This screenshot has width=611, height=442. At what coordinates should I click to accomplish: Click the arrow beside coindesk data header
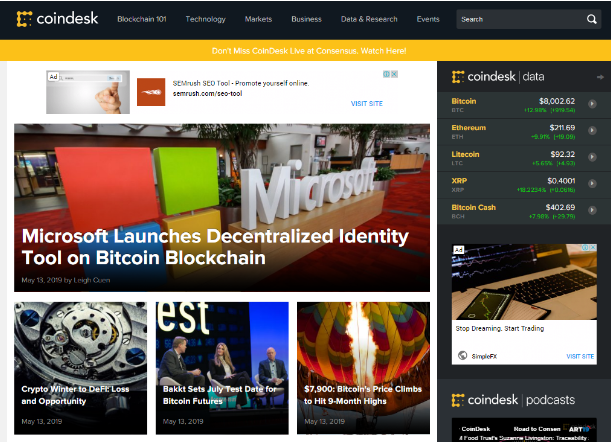click(x=600, y=77)
